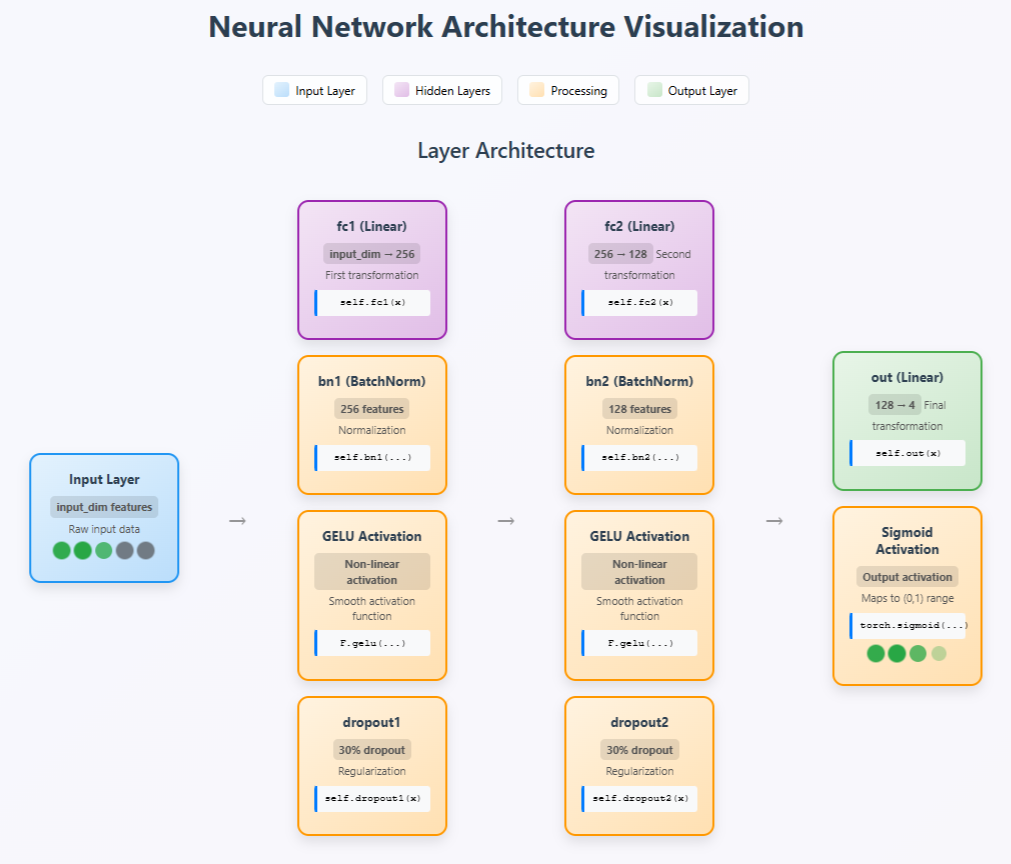The height and width of the screenshot is (864, 1011).
Task: Click the purple Hidden Layers legend swatch
Action: [402, 90]
